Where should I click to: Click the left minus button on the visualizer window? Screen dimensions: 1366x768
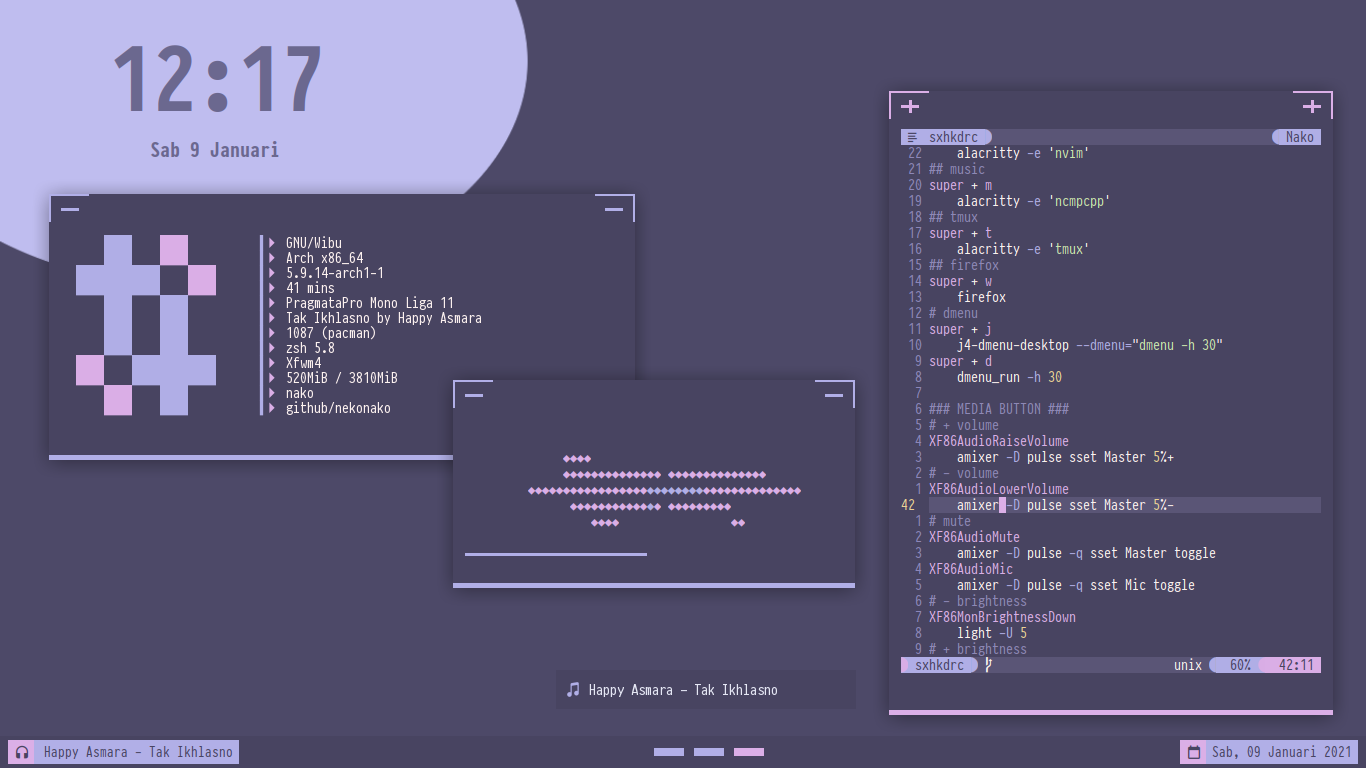[x=474, y=395]
